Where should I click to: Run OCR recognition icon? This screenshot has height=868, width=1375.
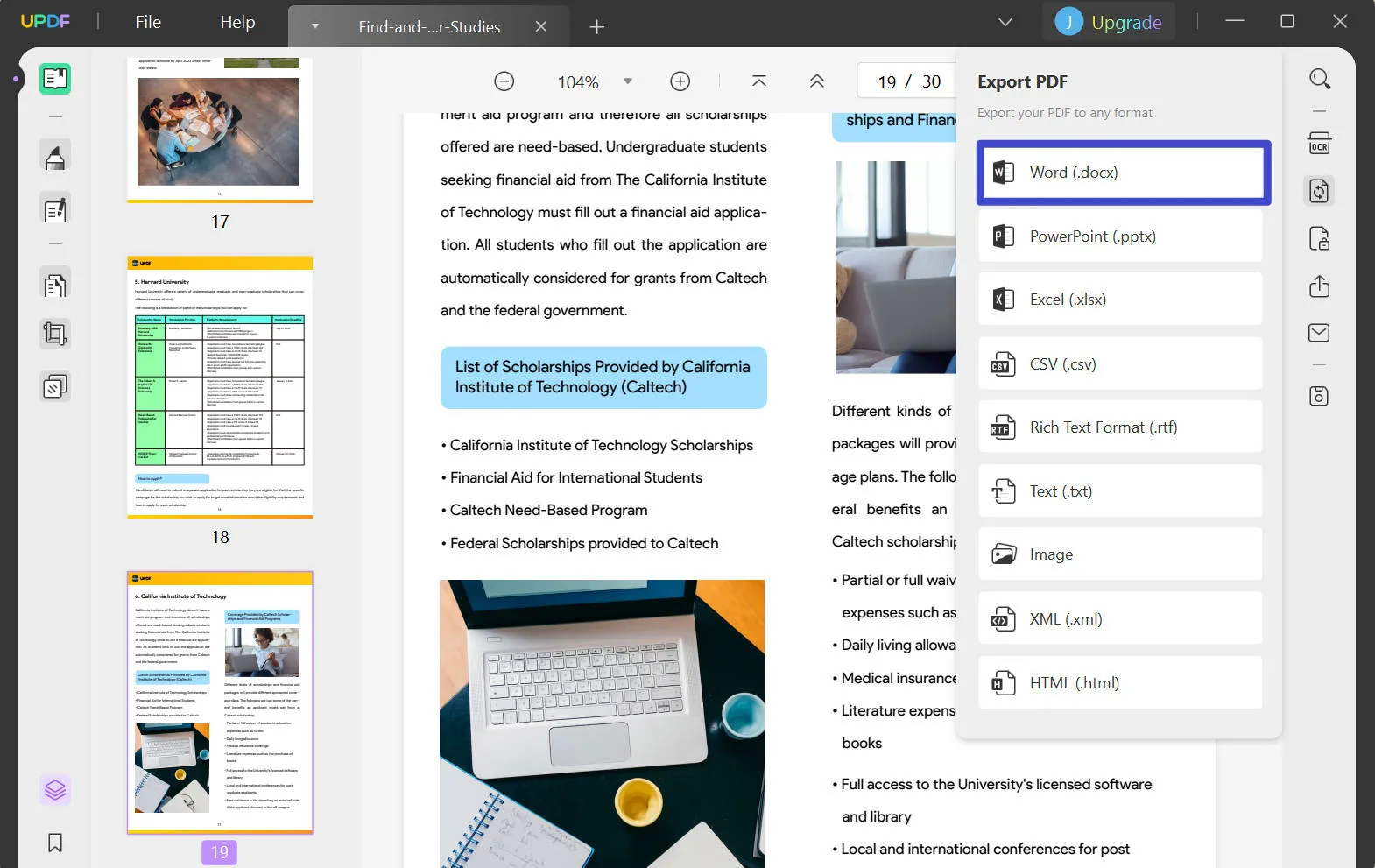coord(1320,143)
